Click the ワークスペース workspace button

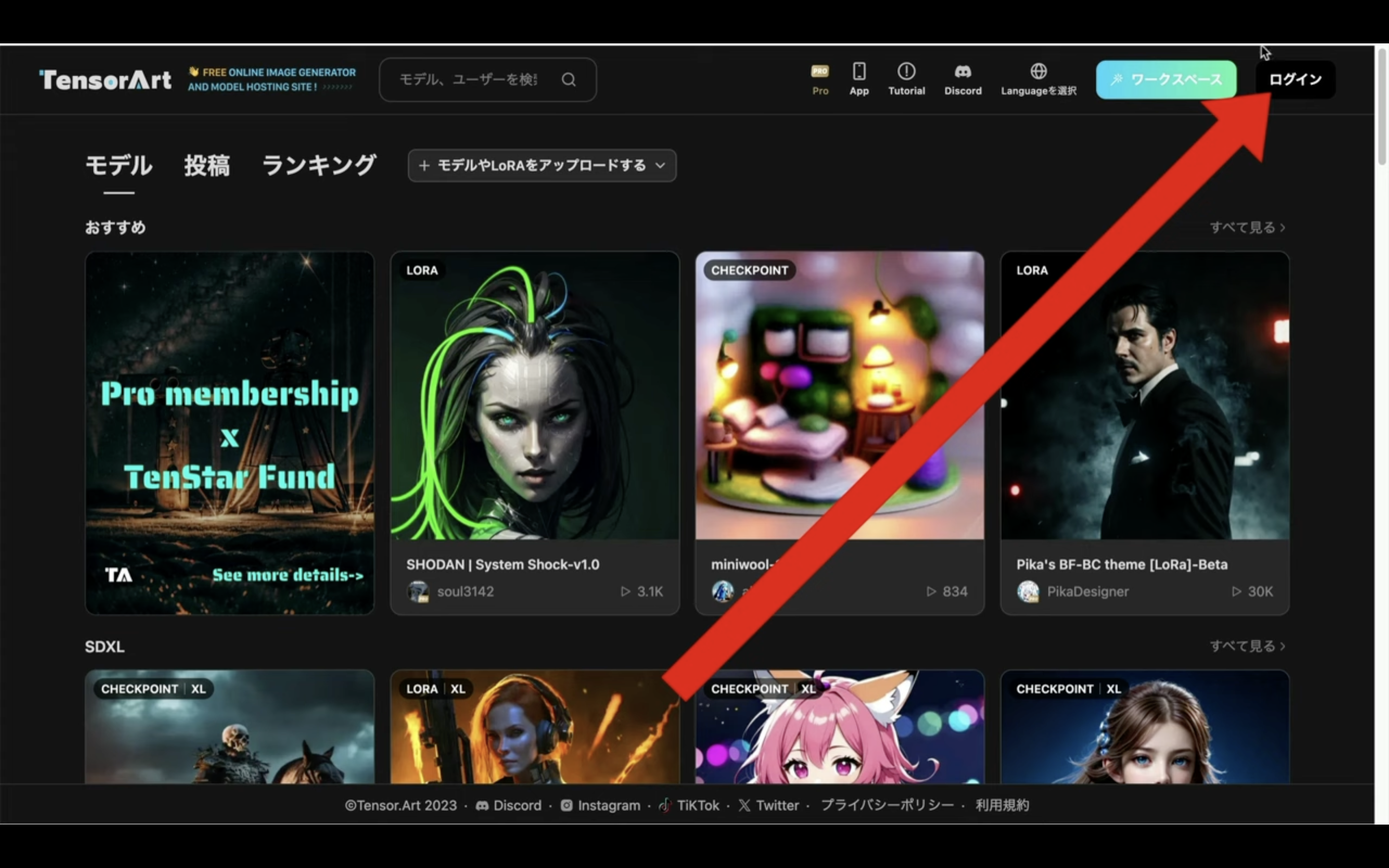[1166, 80]
